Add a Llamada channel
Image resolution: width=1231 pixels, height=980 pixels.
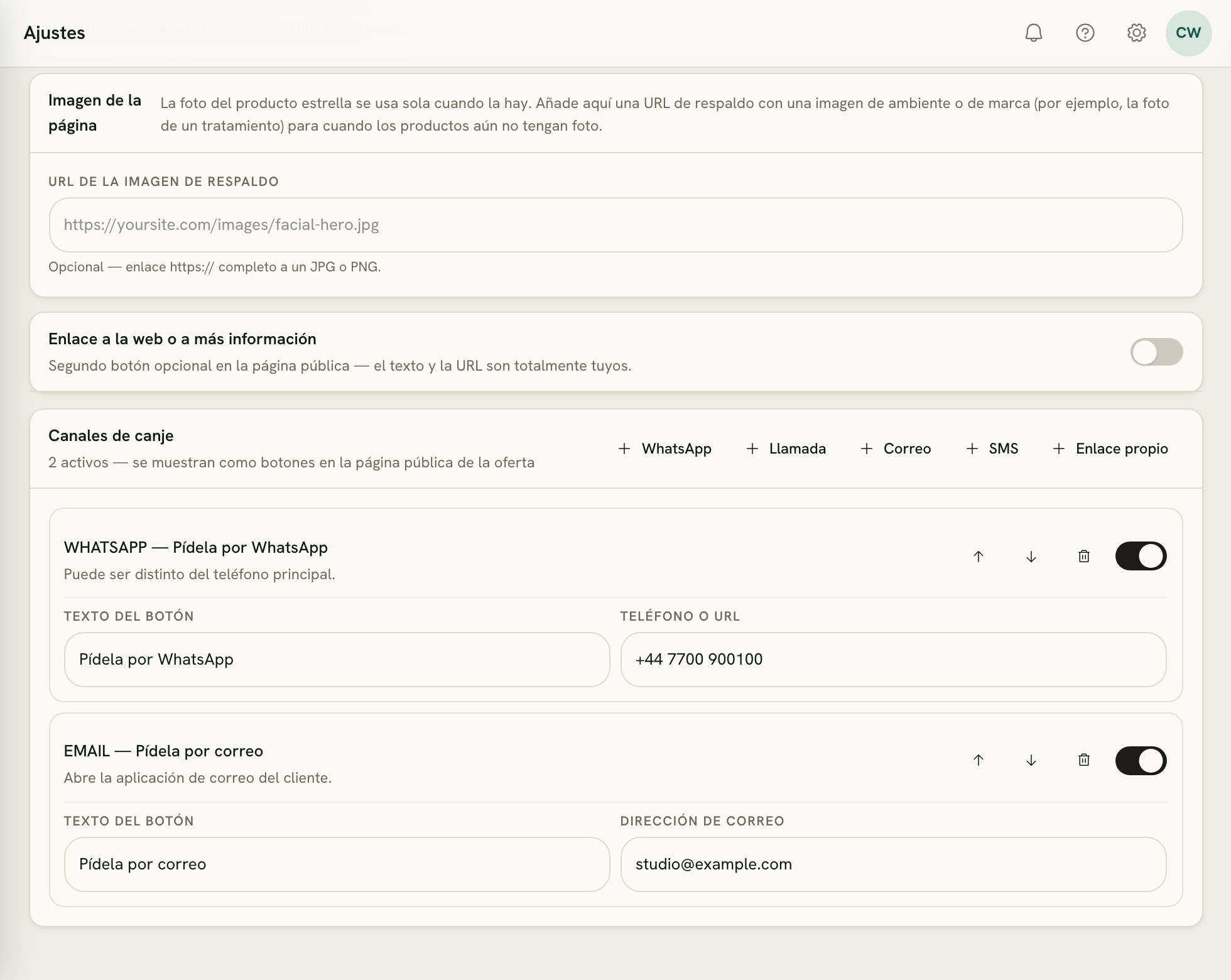(x=786, y=449)
